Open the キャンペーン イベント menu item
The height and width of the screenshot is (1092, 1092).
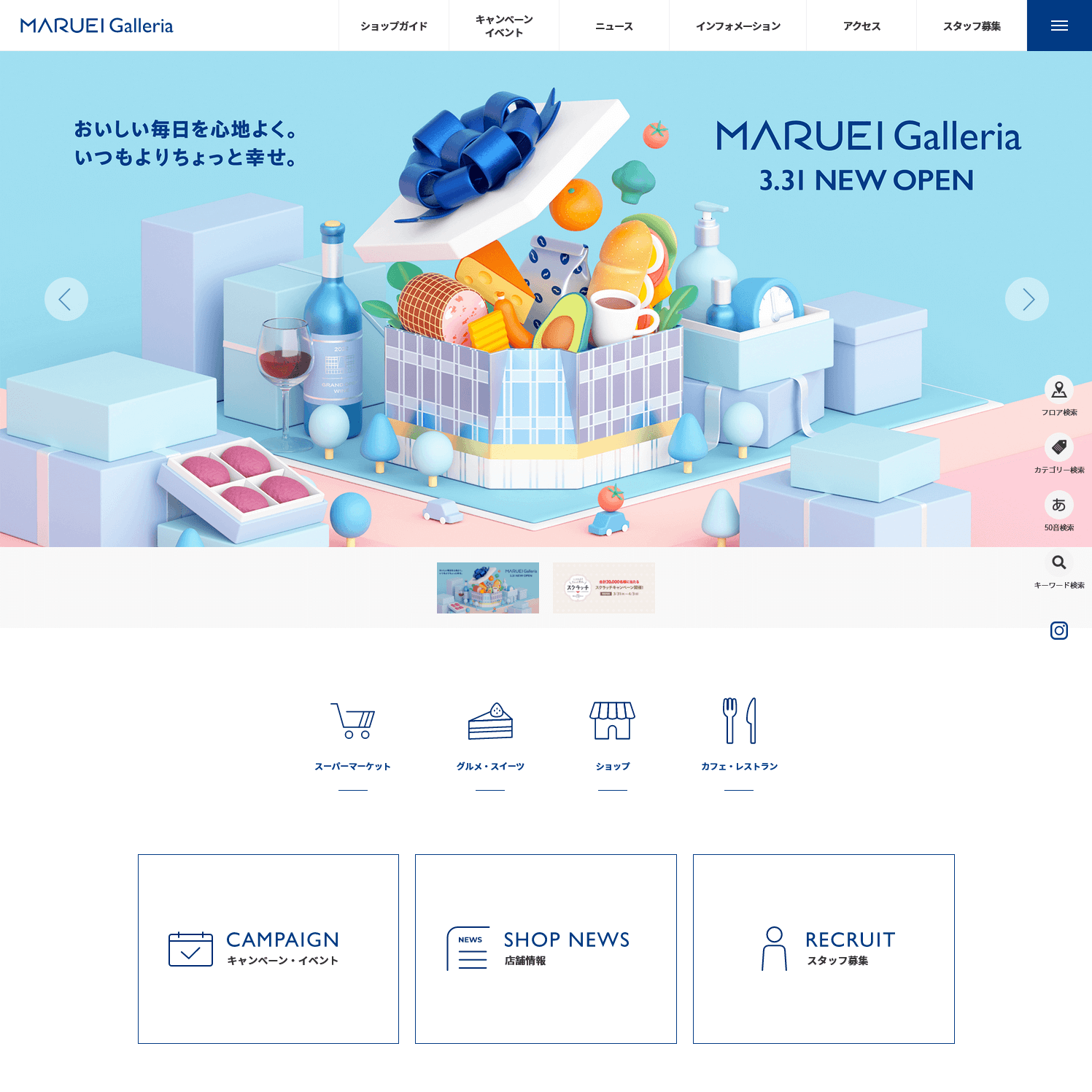(504, 26)
